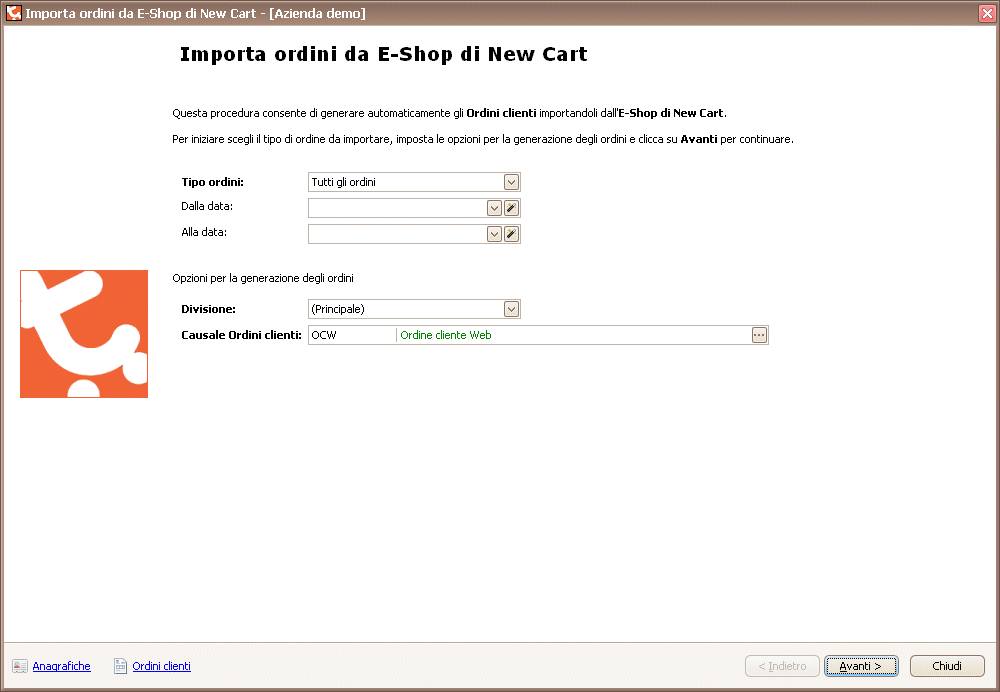Click the Chiudi button
Image resolution: width=1000 pixels, height=692 pixels.
[x=947, y=666]
